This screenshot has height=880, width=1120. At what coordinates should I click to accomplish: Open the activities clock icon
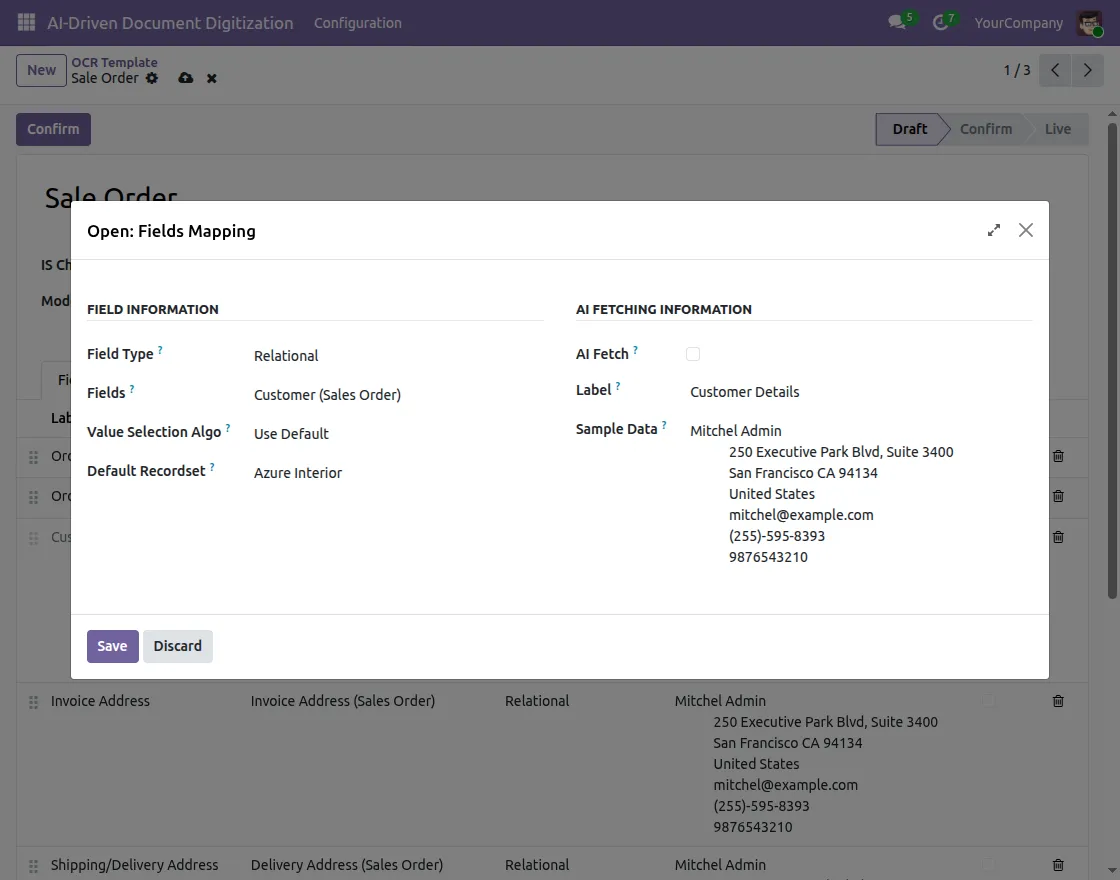pyautogui.click(x=940, y=23)
